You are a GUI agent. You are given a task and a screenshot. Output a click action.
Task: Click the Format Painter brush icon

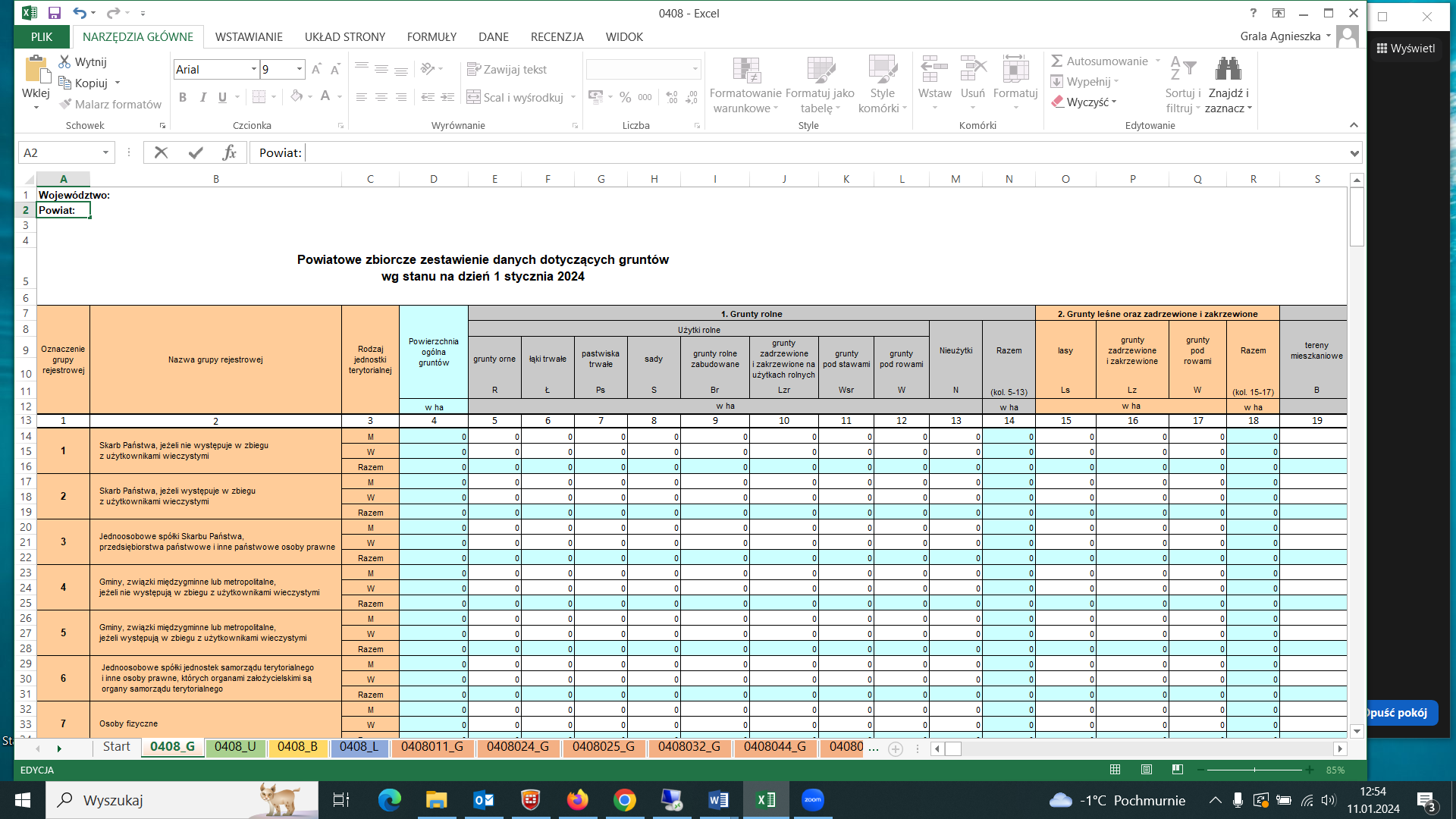[x=66, y=104]
